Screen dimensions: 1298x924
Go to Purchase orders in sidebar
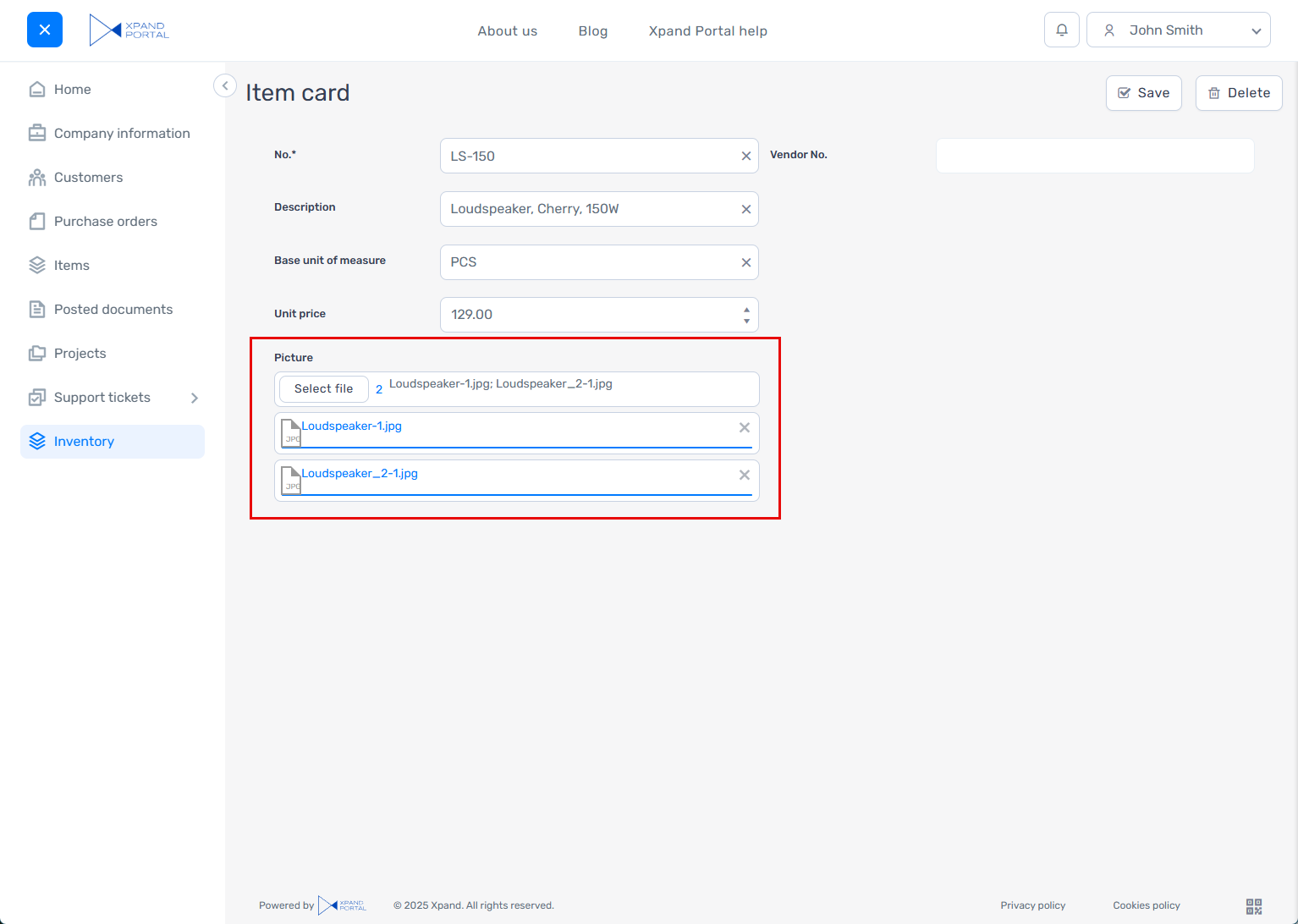(x=106, y=222)
